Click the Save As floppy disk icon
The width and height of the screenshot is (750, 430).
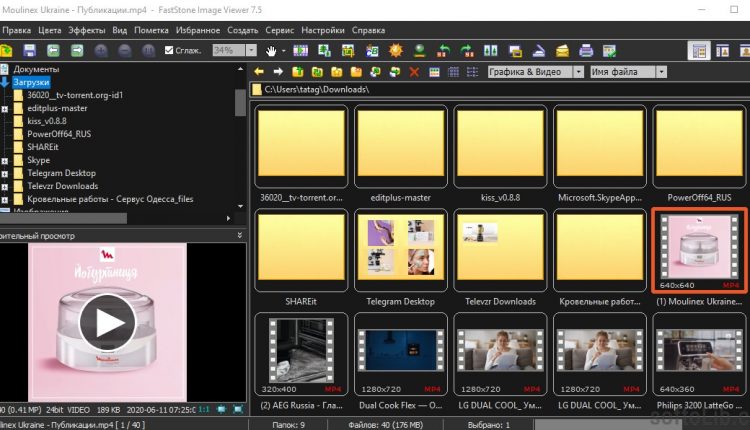point(29,50)
